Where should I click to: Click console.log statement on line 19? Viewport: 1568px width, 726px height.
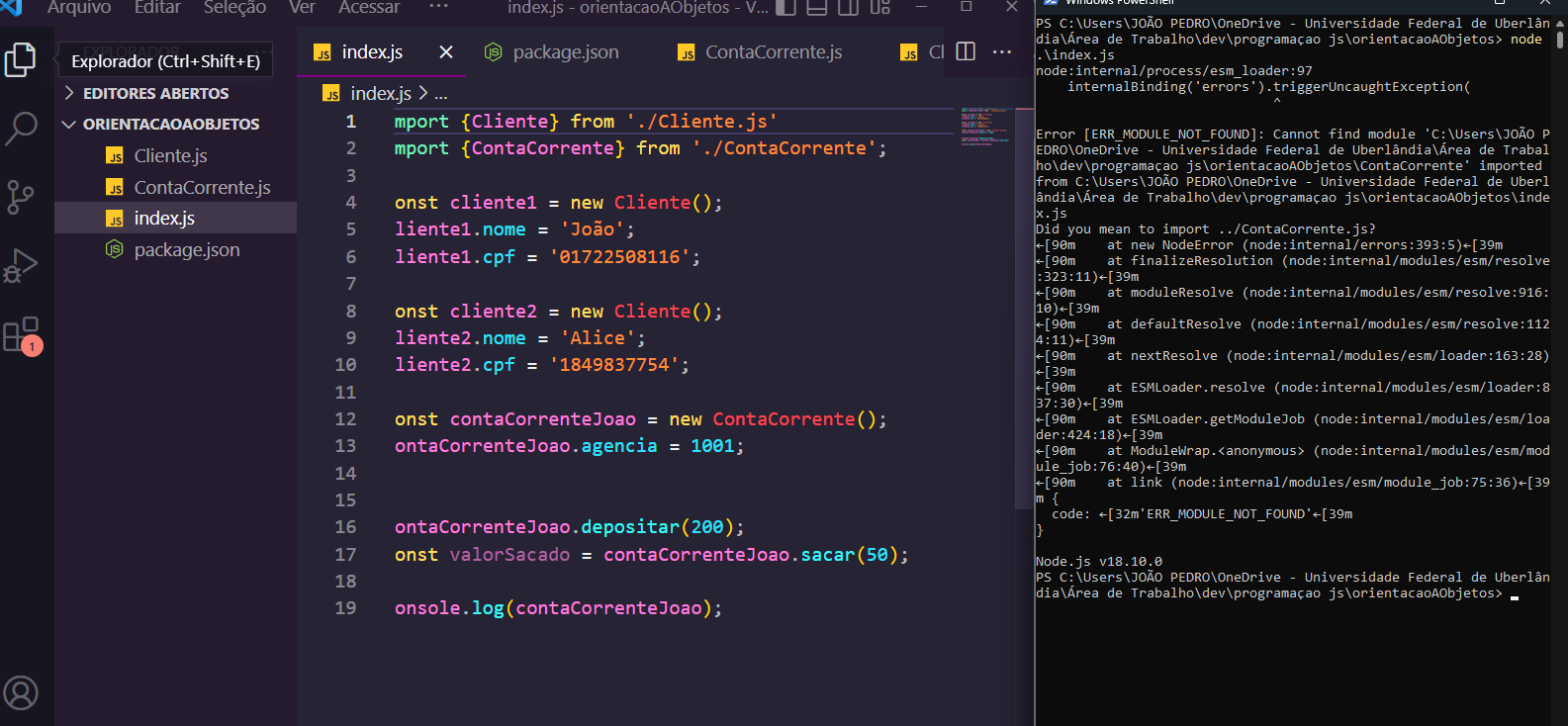click(558, 608)
